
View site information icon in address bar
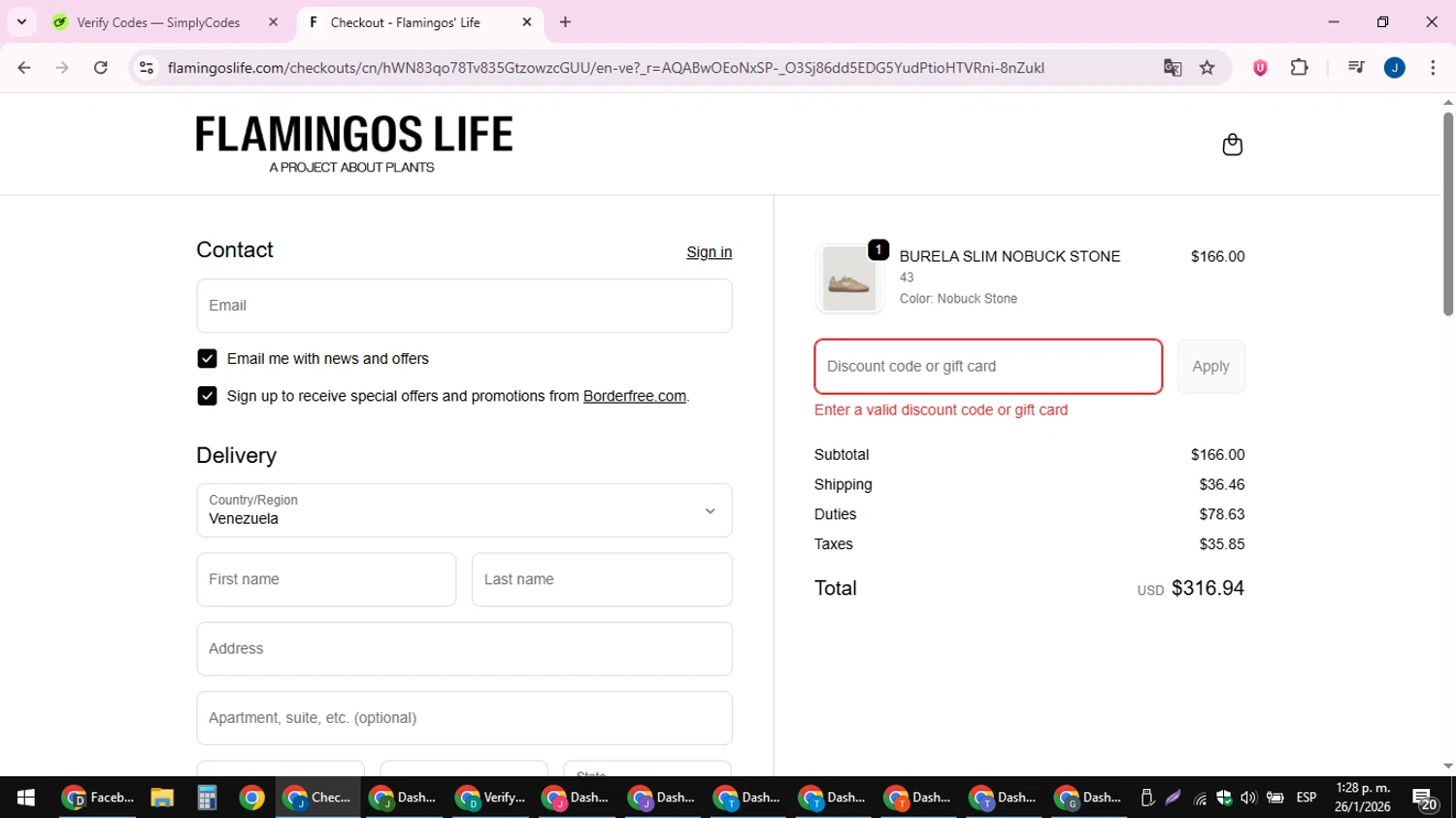(147, 68)
